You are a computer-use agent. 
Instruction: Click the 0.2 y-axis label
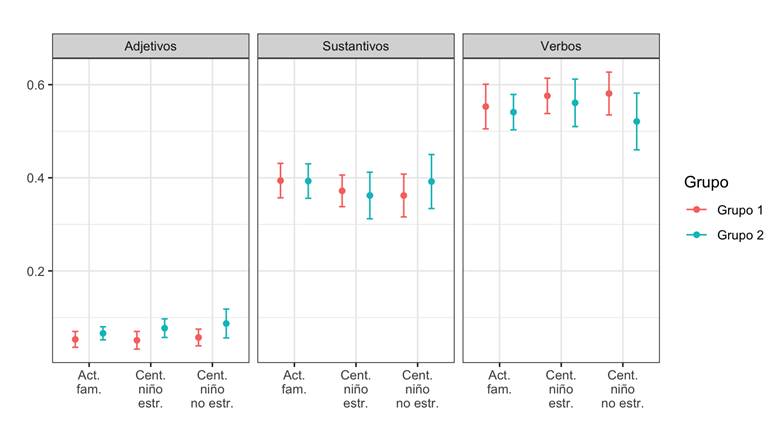point(37,271)
